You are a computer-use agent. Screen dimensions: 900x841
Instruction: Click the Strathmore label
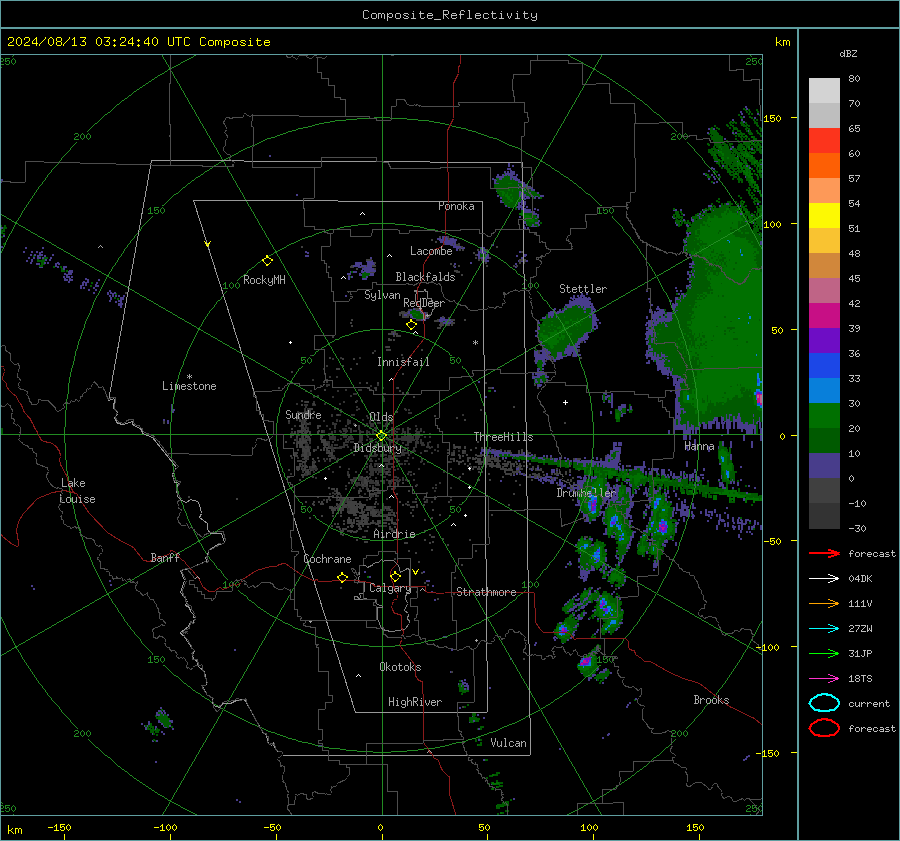click(486, 592)
